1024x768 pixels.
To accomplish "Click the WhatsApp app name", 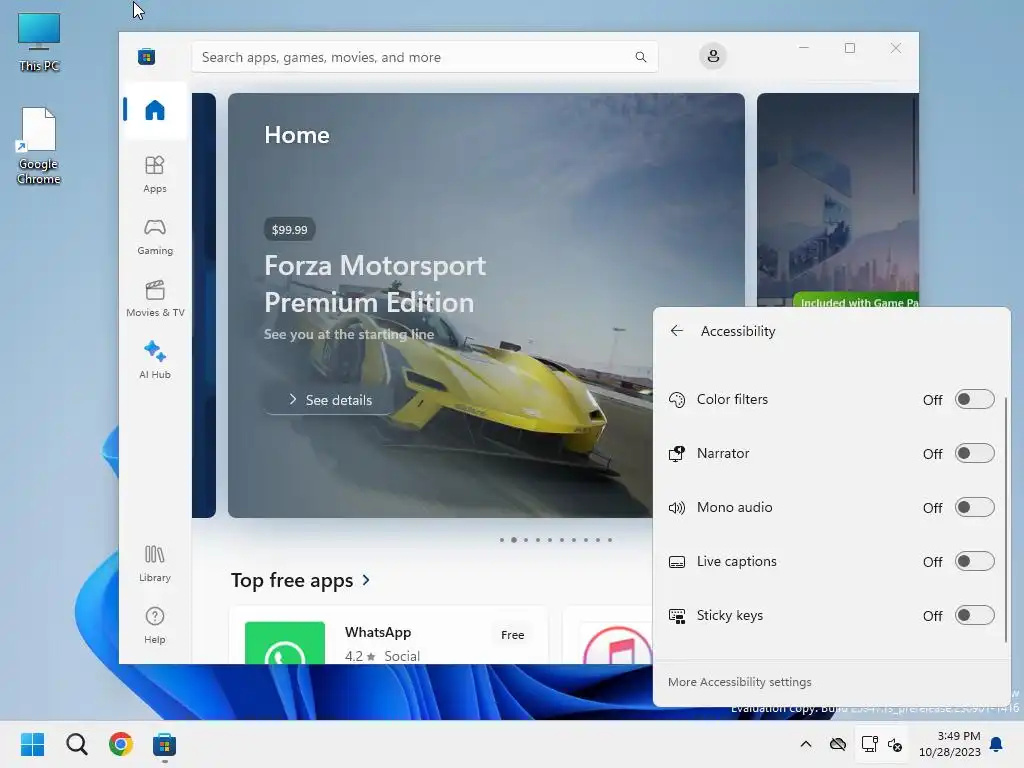I will (x=378, y=632).
